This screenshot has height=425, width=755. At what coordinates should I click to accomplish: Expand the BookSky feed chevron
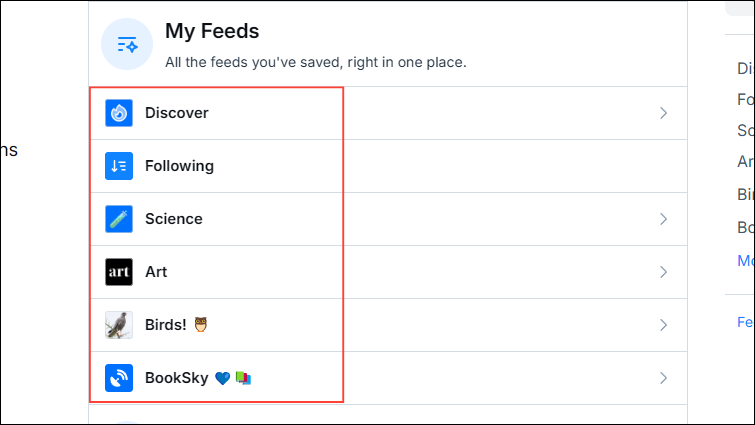click(x=663, y=378)
